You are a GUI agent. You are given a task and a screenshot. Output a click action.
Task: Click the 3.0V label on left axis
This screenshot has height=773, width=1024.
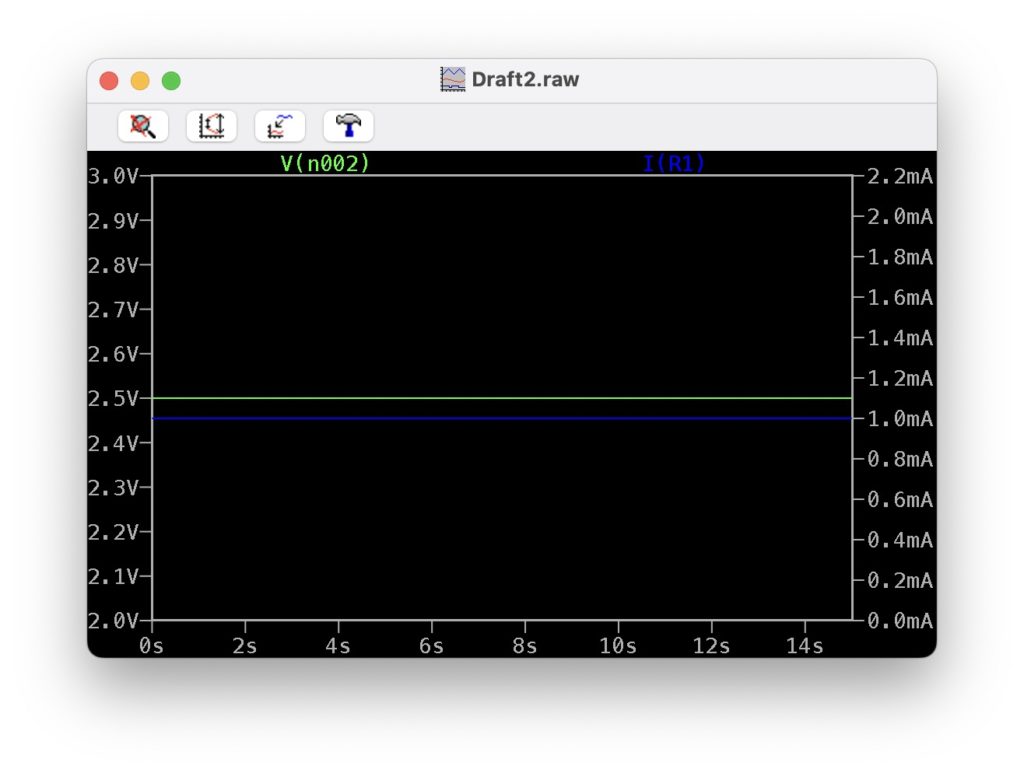(113, 177)
